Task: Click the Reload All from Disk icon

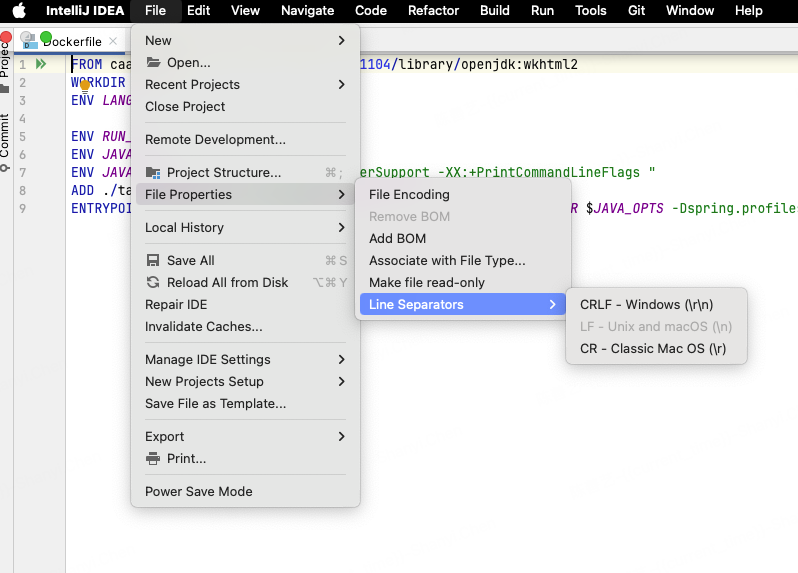Action: (x=153, y=282)
